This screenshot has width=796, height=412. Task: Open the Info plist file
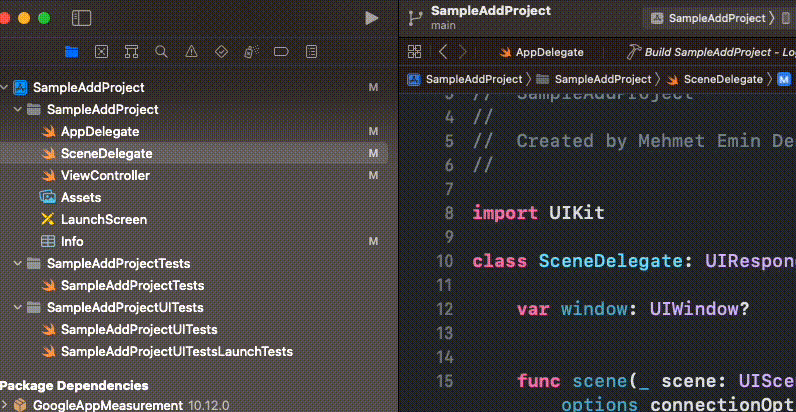point(72,242)
